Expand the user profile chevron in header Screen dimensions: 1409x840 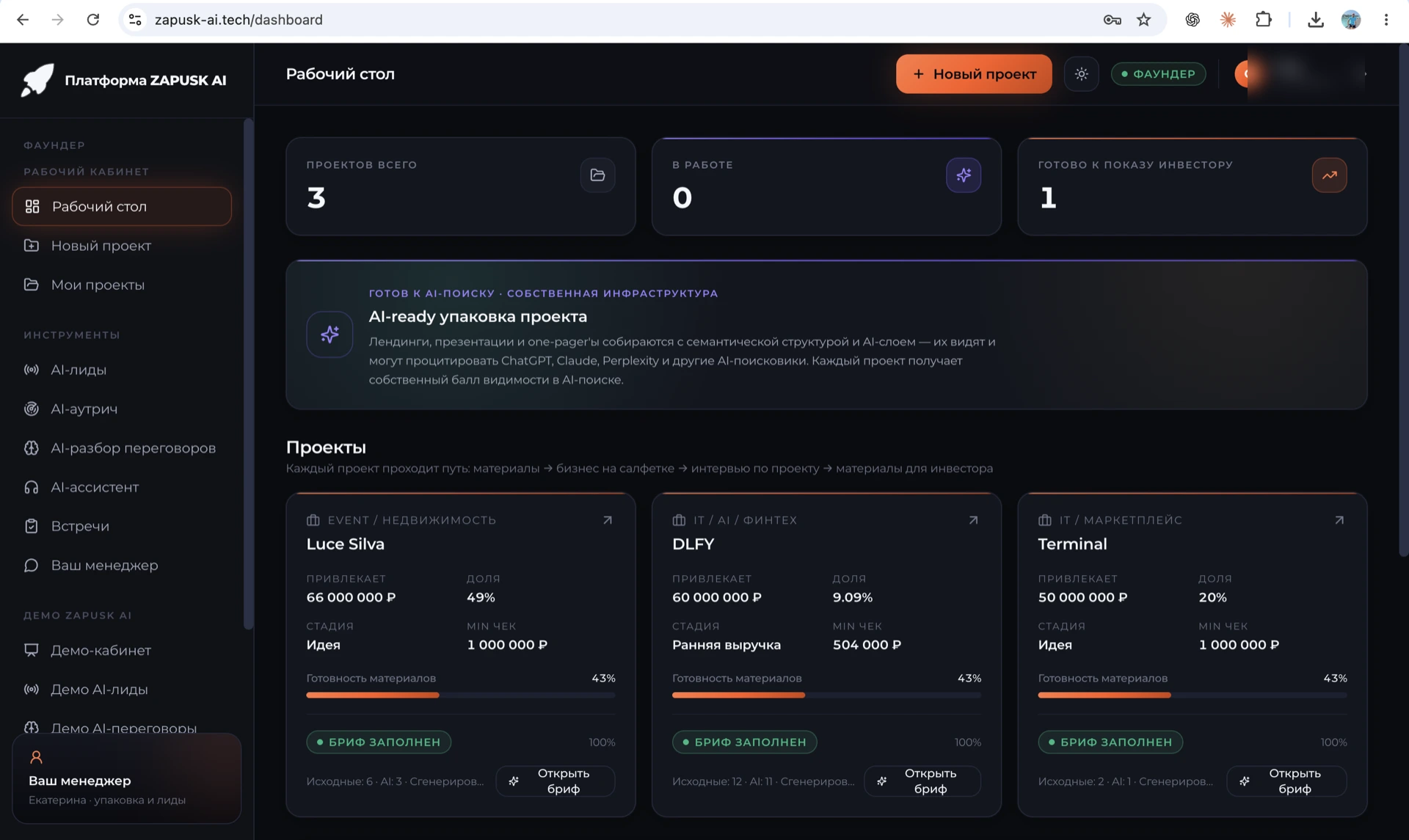click(1365, 74)
